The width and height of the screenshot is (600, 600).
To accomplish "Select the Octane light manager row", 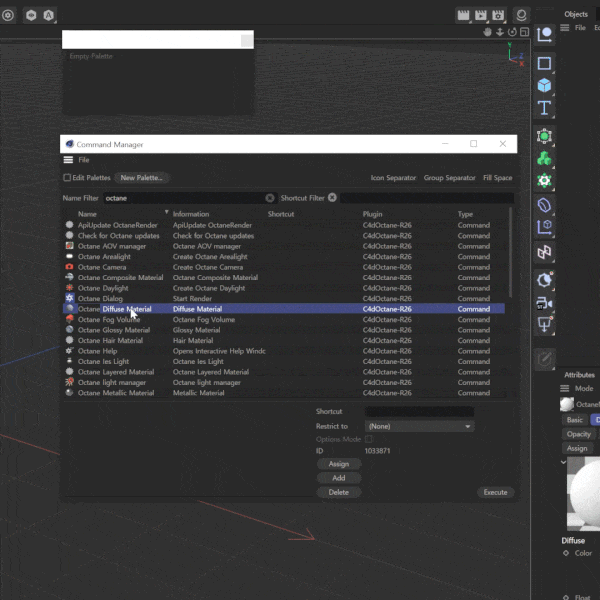I will [x=284, y=382].
